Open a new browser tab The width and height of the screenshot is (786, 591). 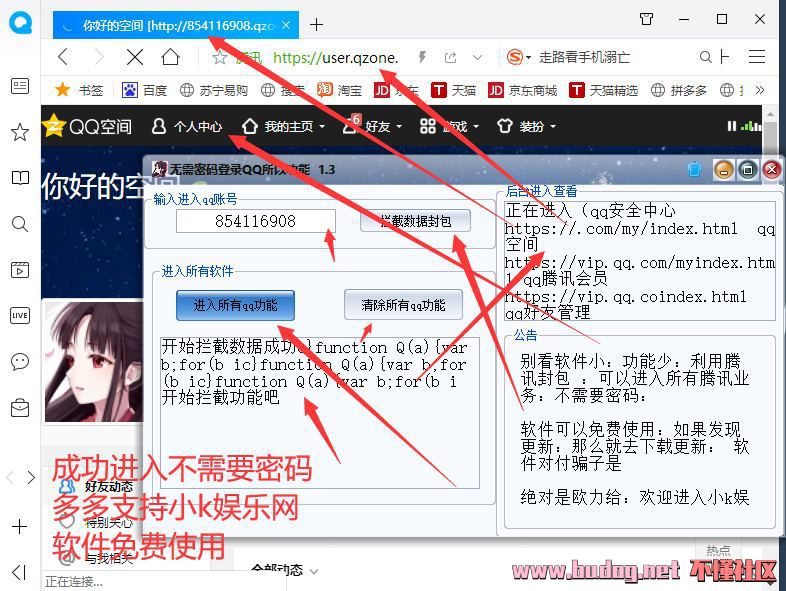(317, 24)
